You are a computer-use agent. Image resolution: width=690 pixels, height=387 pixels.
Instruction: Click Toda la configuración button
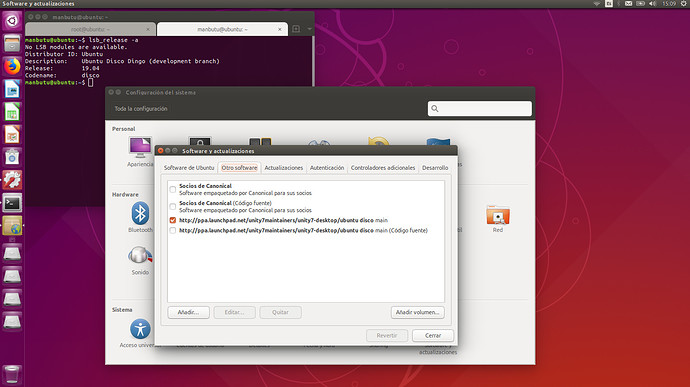point(141,109)
